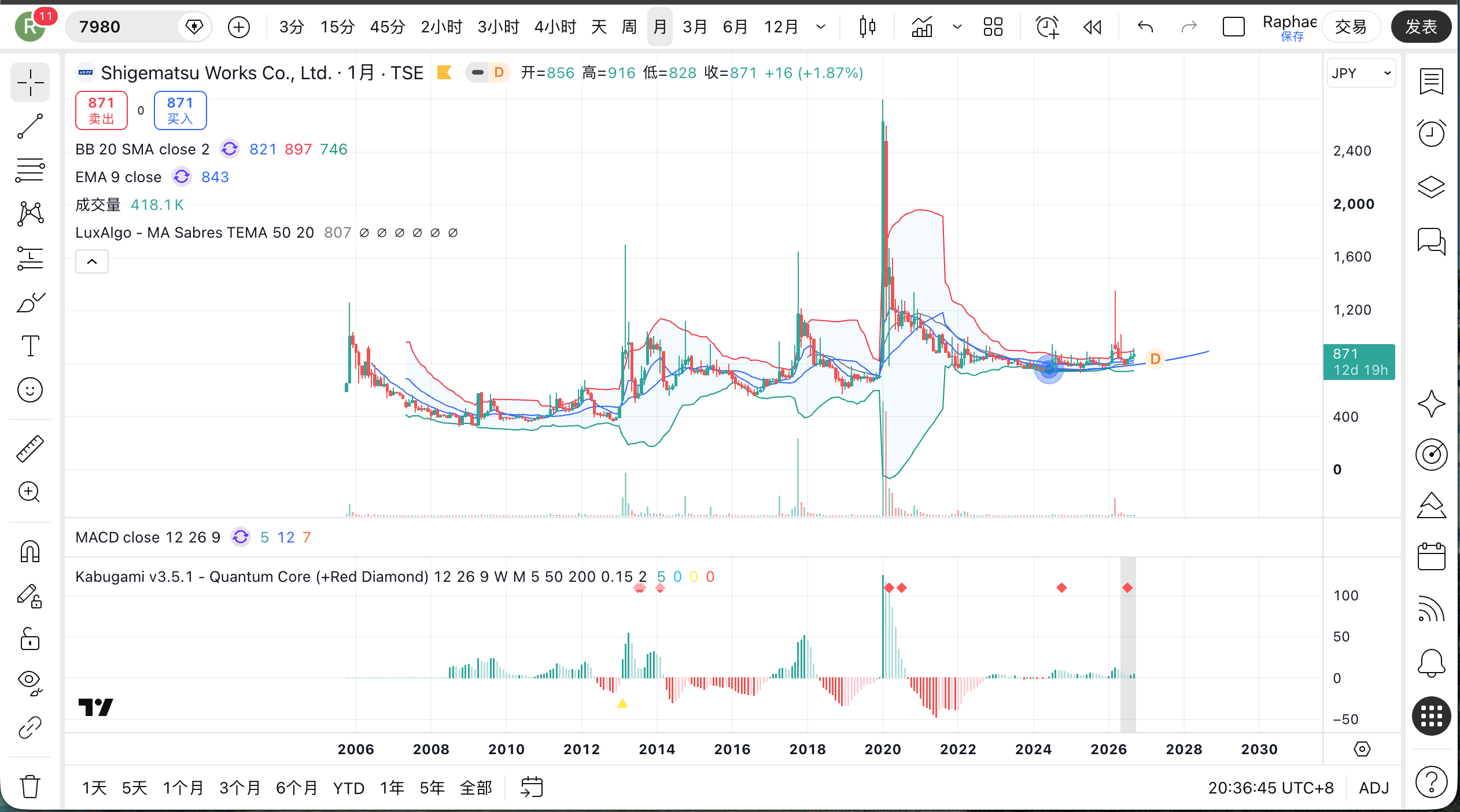Click the 发表 publish button
The width and height of the screenshot is (1460, 812).
point(1421,27)
